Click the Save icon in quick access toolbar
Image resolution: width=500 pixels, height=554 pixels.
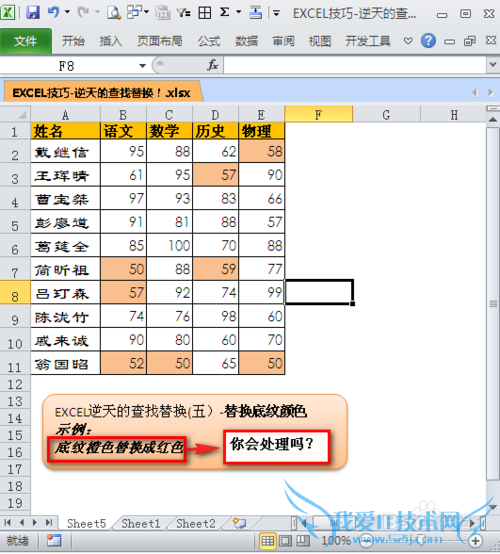coord(33,13)
